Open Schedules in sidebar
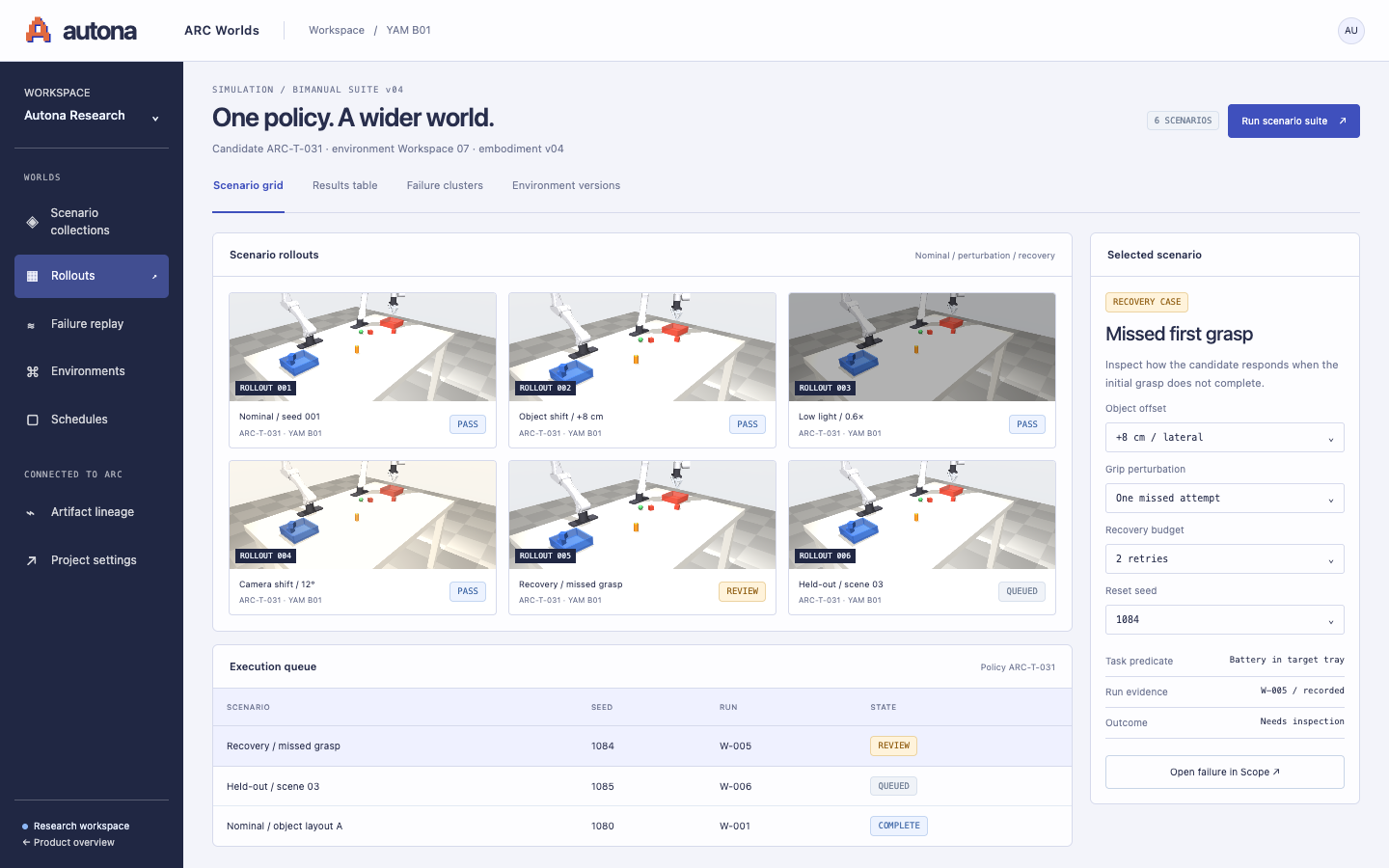 click(92, 420)
